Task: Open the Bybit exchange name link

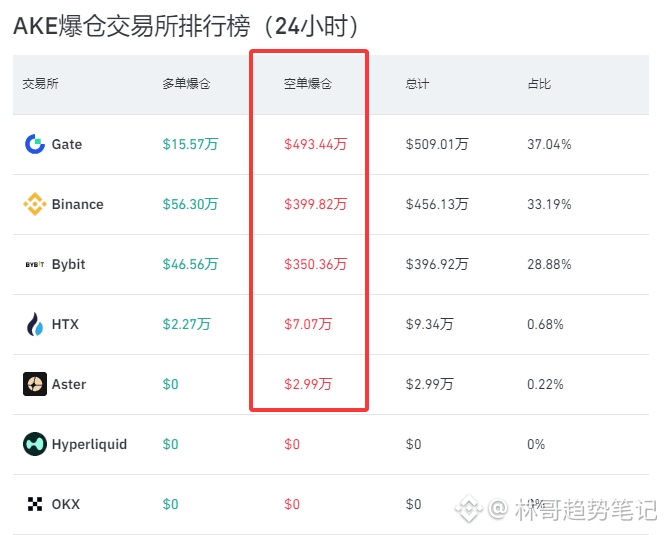Action: click(x=68, y=264)
